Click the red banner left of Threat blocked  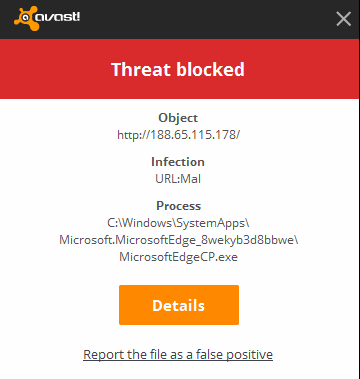(x=55, y=69)
